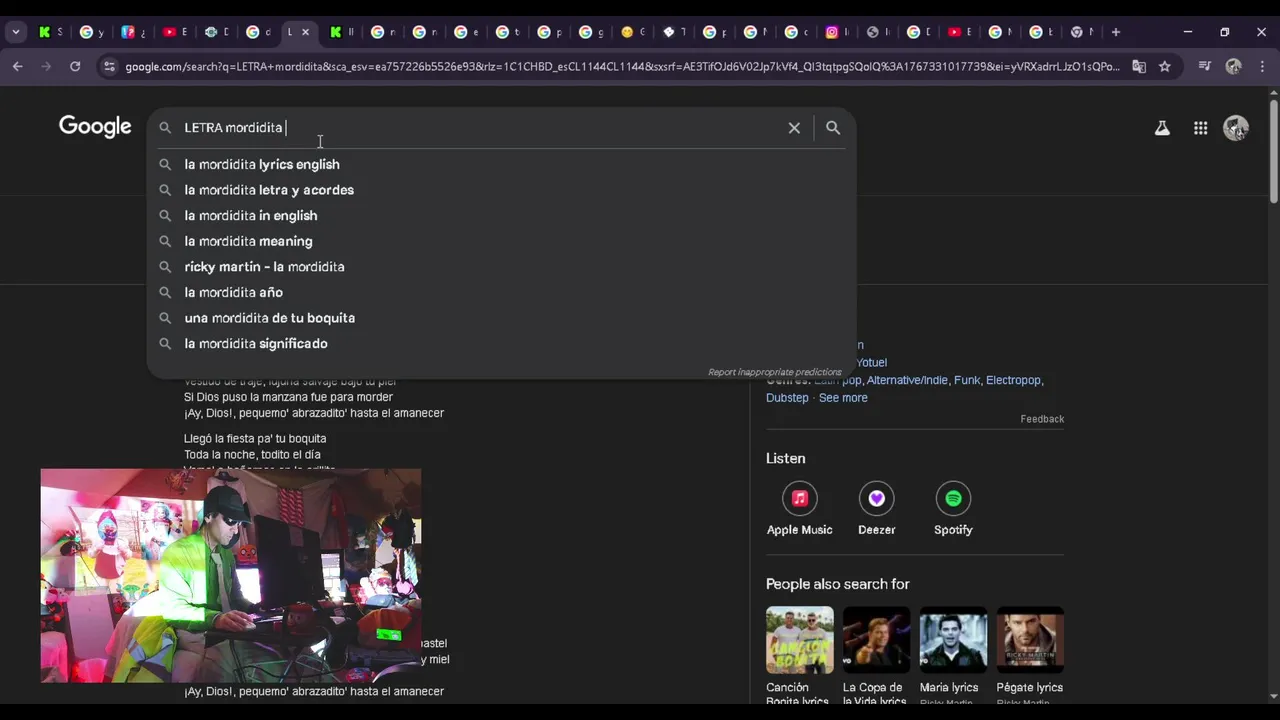This screenshot has height=720, width=1280.
Task: Select suggestion la mordidita in english
Action: (x=500, y=216)
